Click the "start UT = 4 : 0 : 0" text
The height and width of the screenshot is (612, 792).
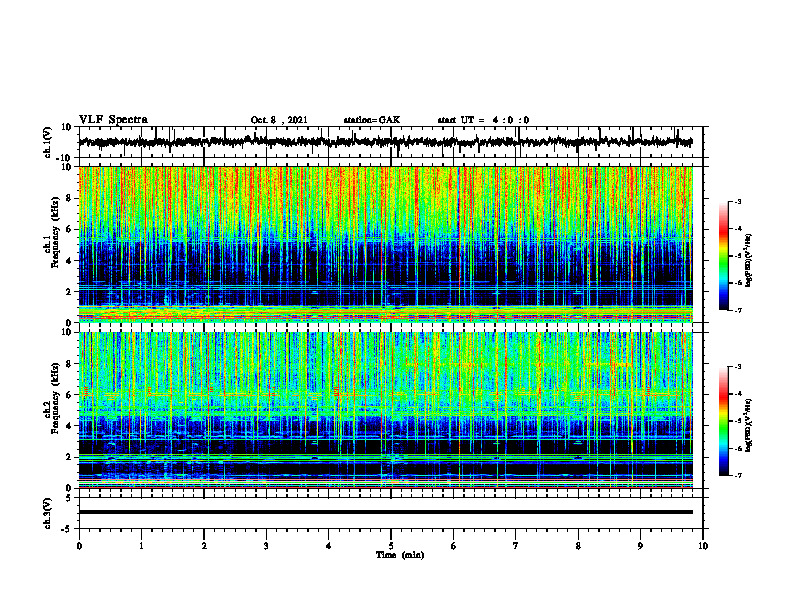pos(483,120)
